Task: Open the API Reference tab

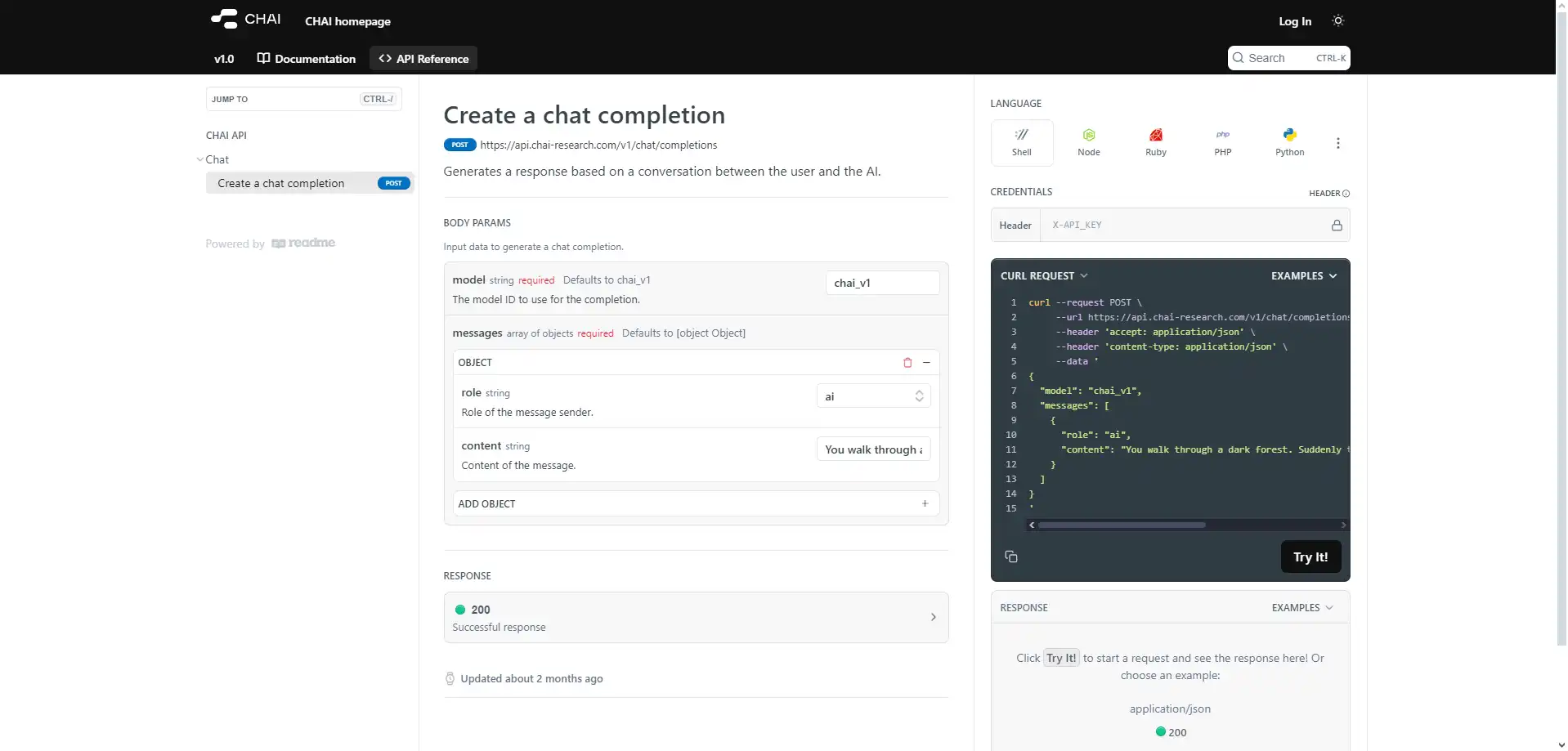Action: [x=423, y=59]
